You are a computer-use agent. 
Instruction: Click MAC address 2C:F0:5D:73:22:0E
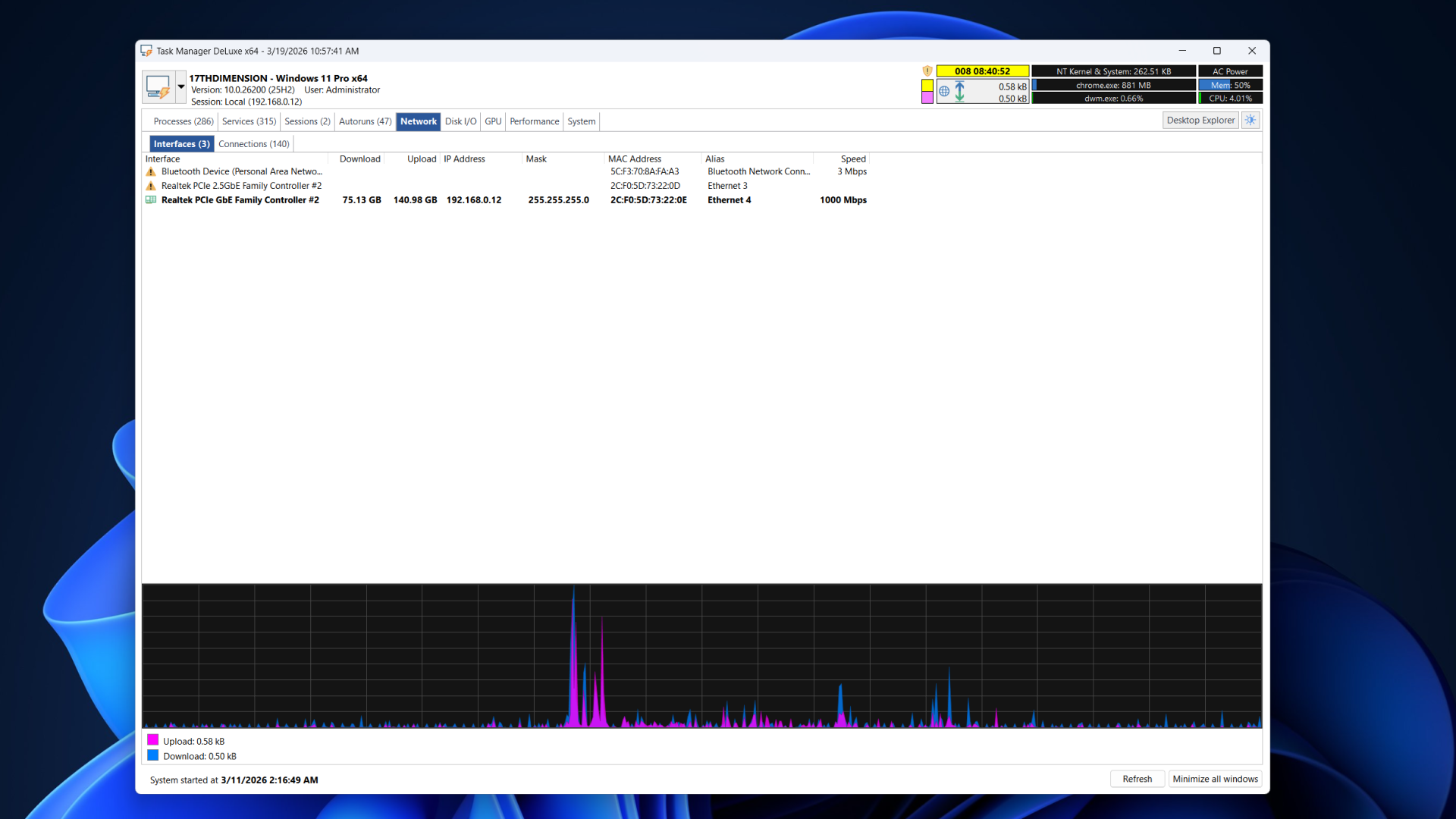coord(648,200)
